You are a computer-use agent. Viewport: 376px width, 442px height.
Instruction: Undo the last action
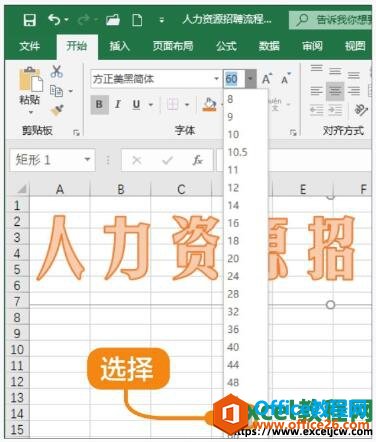coord(54,20)
